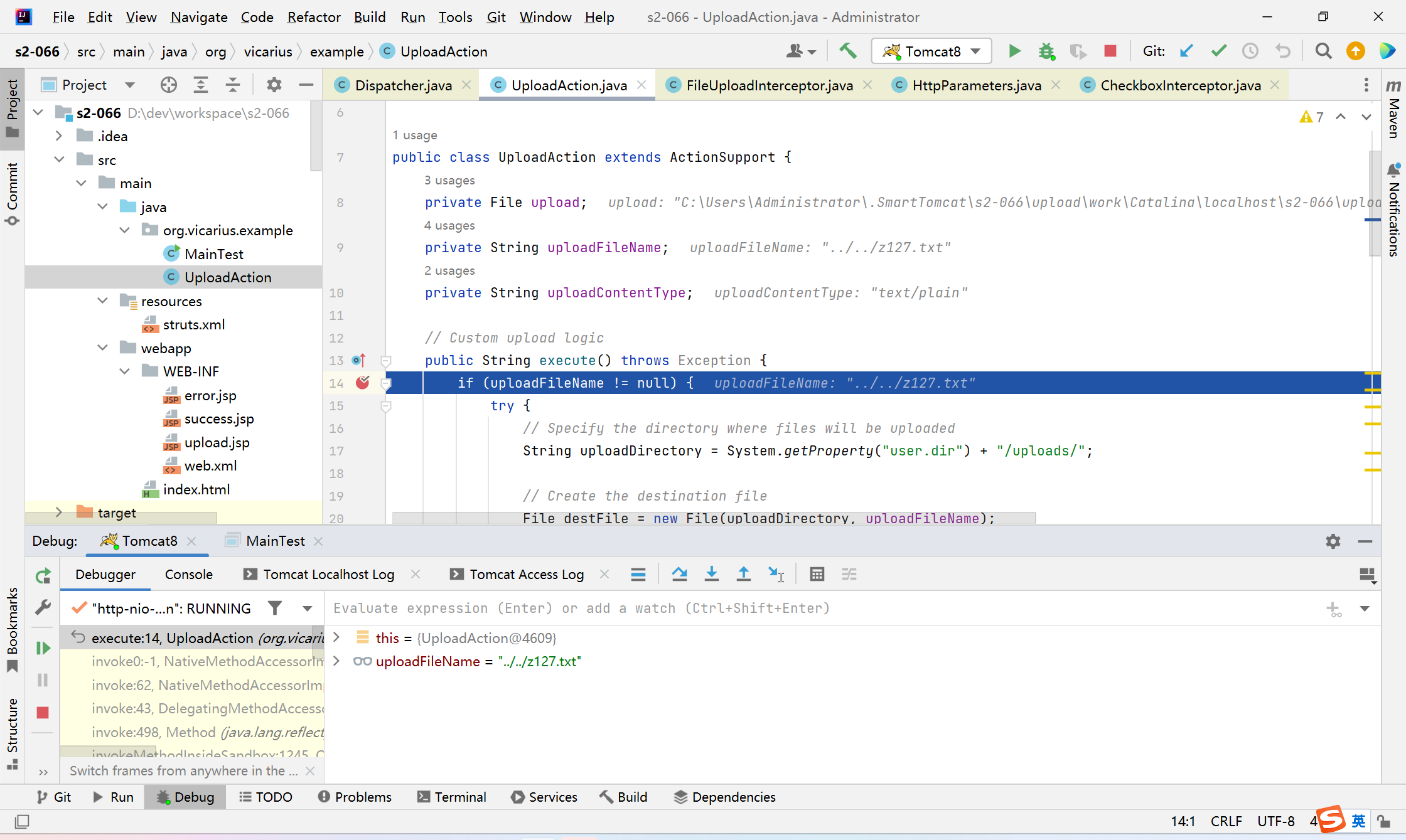Expand the 'this' variable node
The image size is (1406, 840).
point(336,637)
